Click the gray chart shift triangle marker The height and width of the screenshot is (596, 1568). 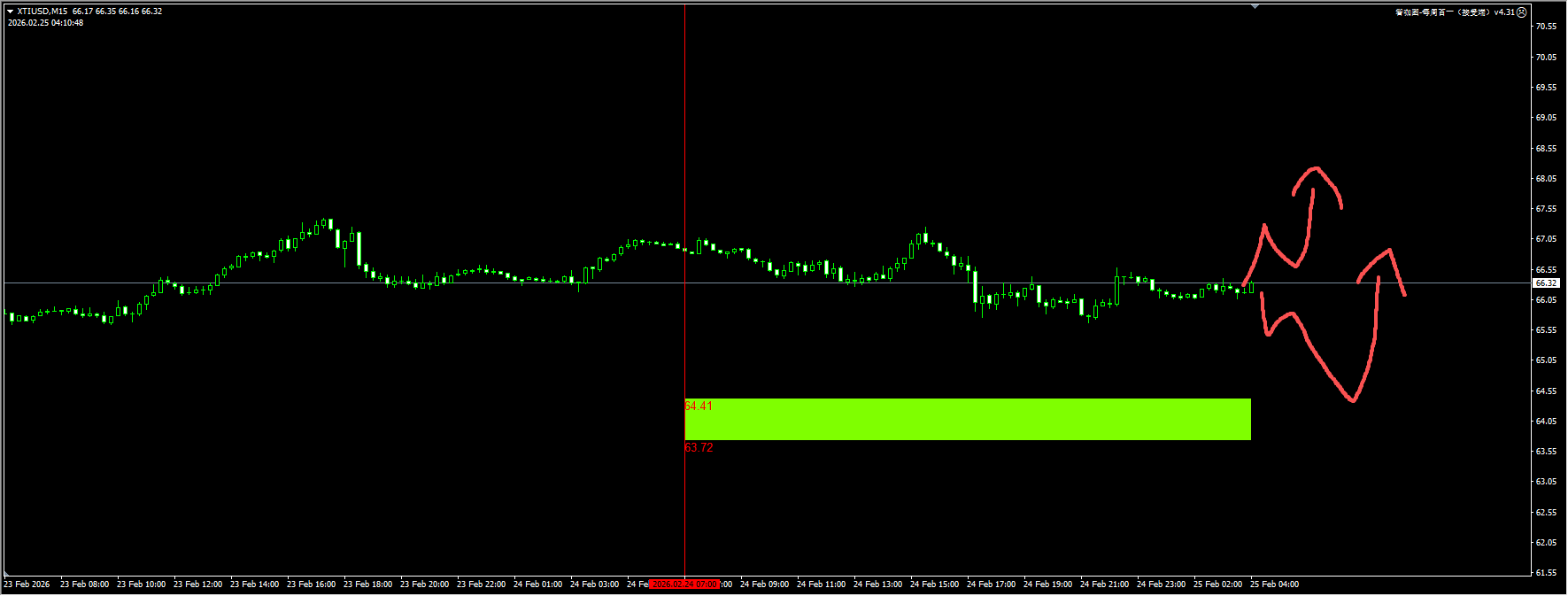coord(1255,6)
